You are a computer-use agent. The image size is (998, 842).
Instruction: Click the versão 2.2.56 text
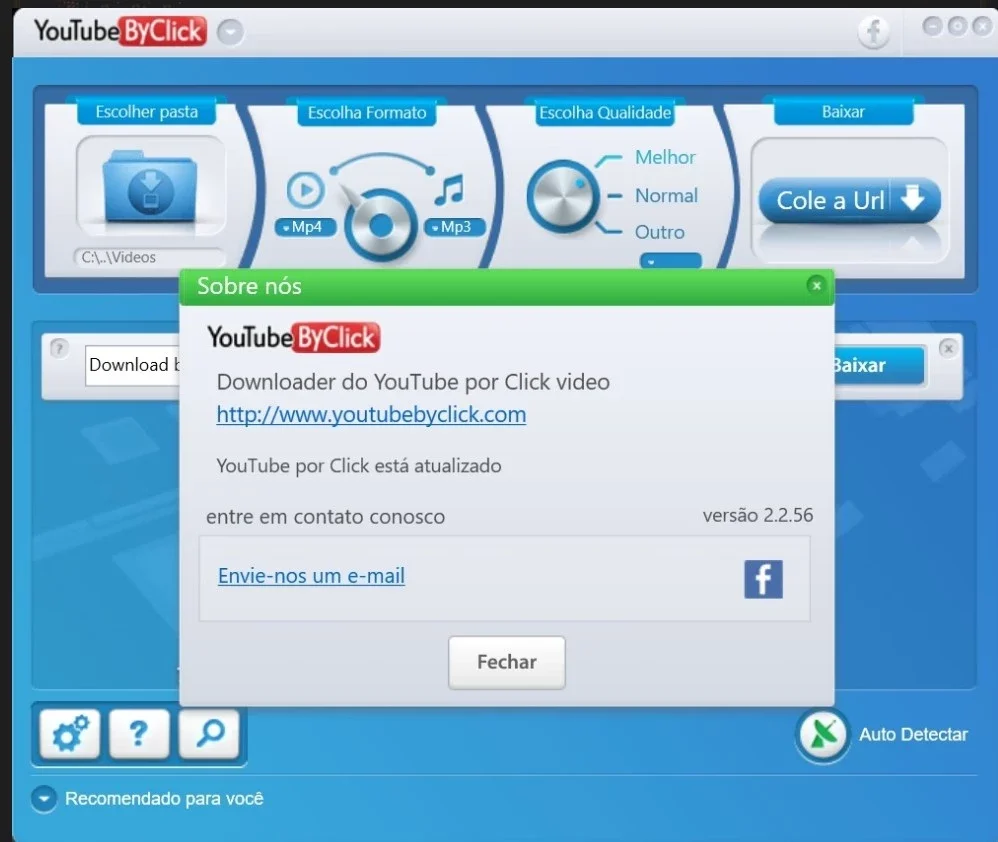pos(757,515)
